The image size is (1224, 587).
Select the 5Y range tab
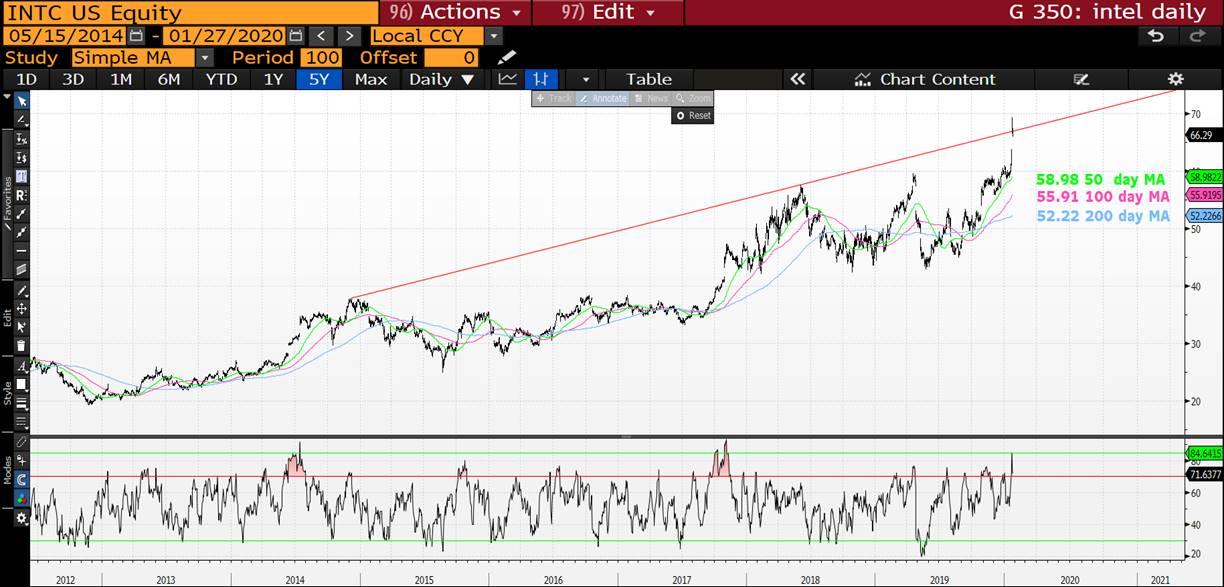(x=319, y=79)
